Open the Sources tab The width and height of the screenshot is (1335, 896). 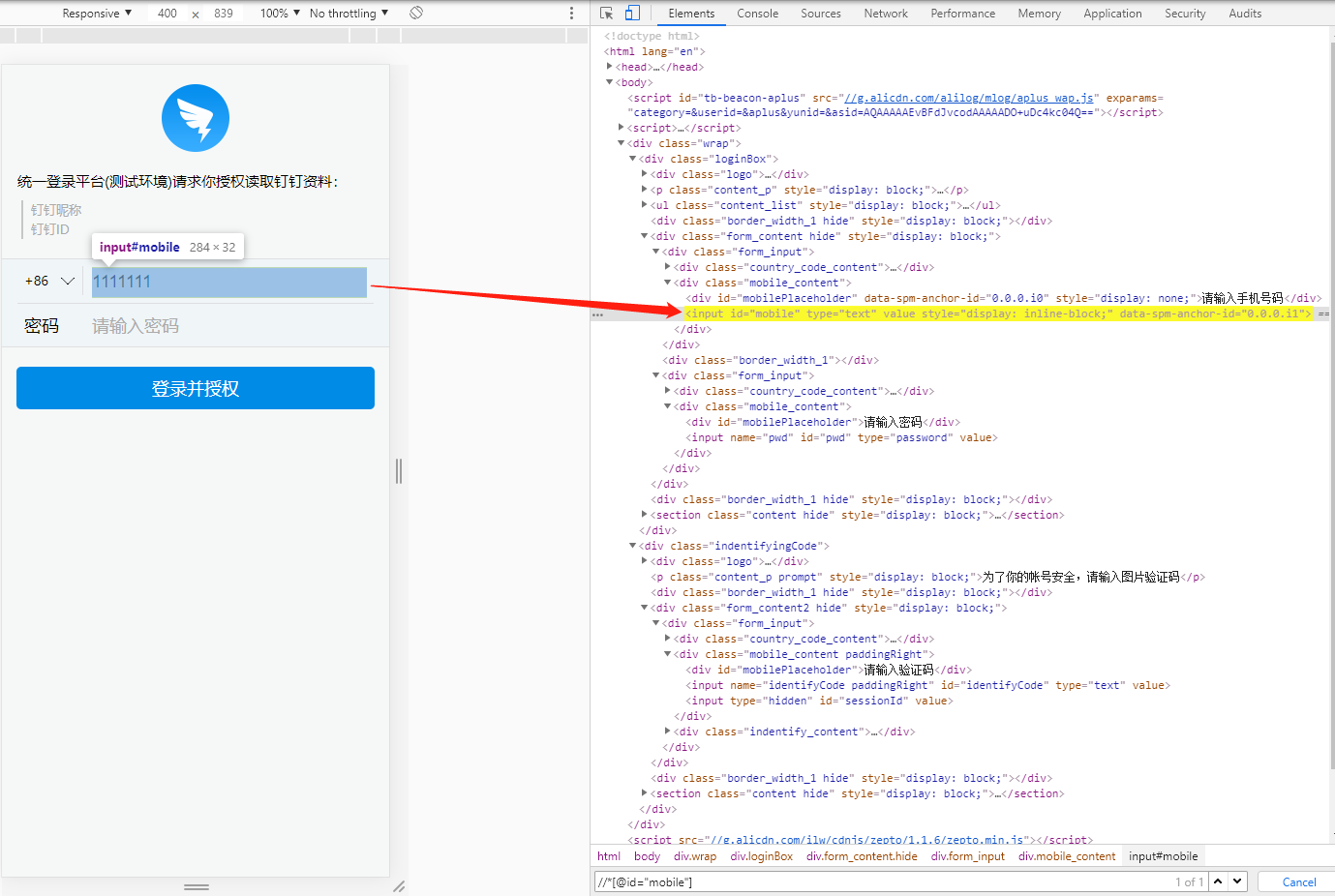point(821,14)
